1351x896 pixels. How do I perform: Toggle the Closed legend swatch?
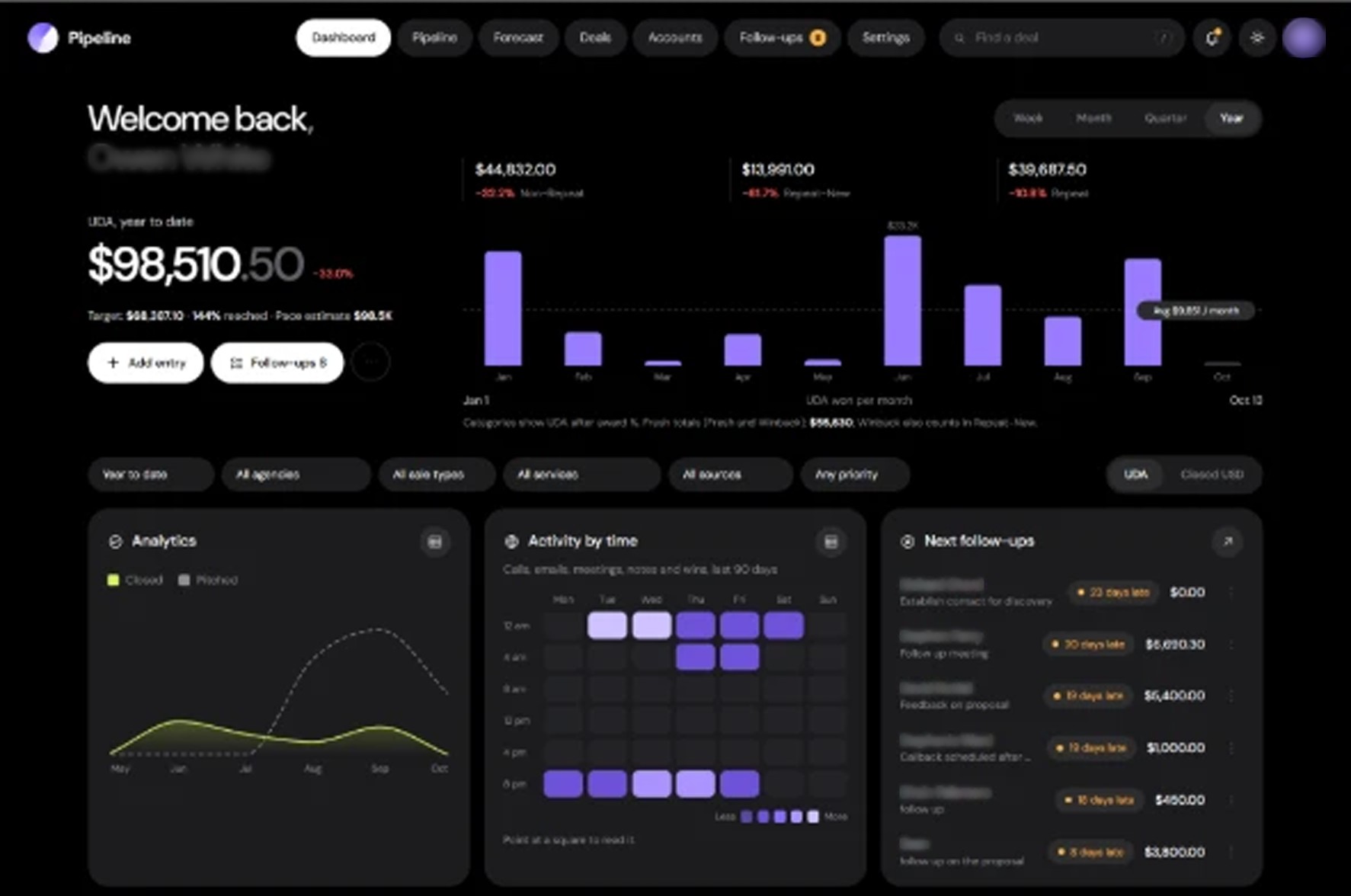pos(114,581)
